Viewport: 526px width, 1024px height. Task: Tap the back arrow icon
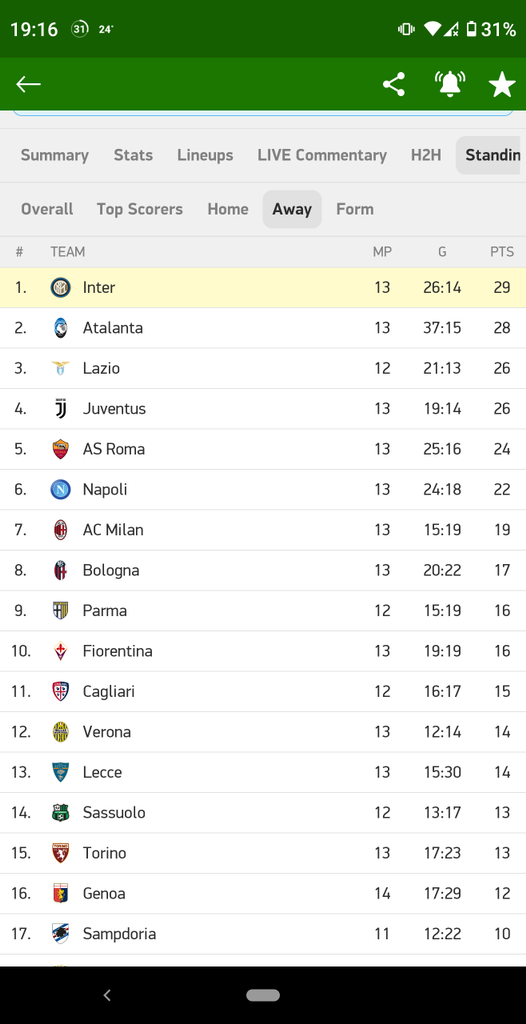[28, 84]
